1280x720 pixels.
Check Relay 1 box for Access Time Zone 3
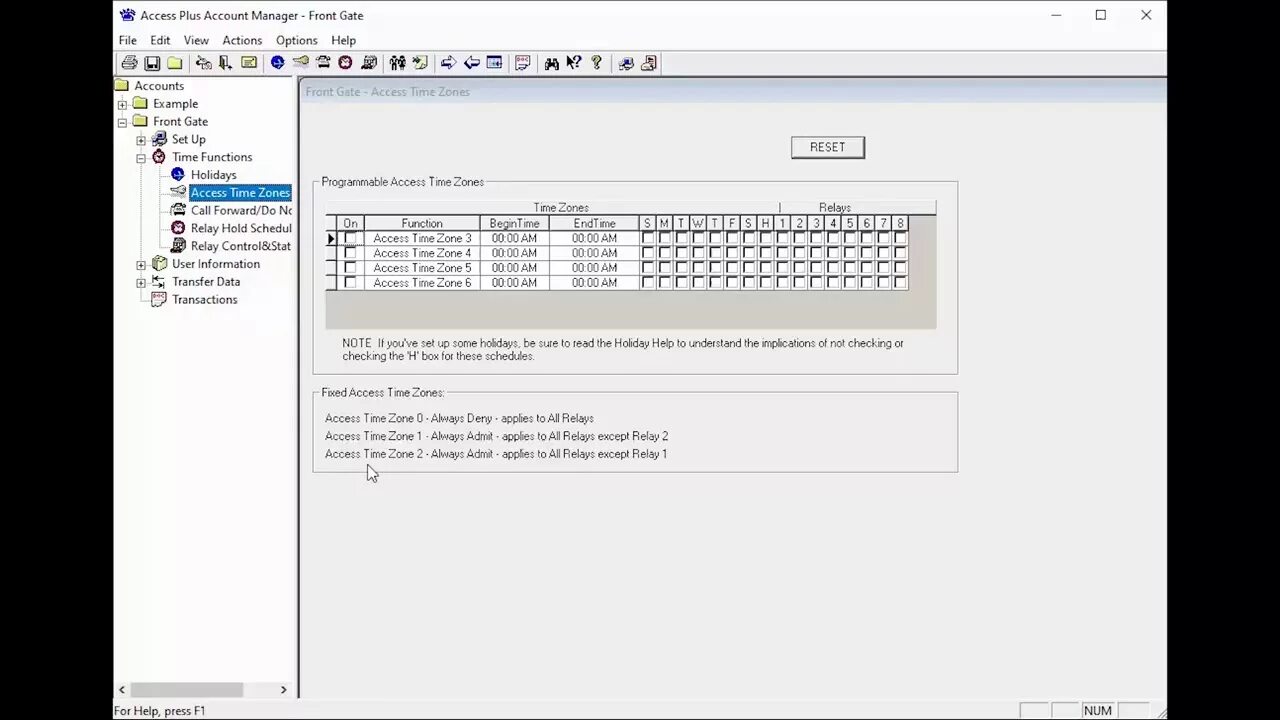(783, 238)
